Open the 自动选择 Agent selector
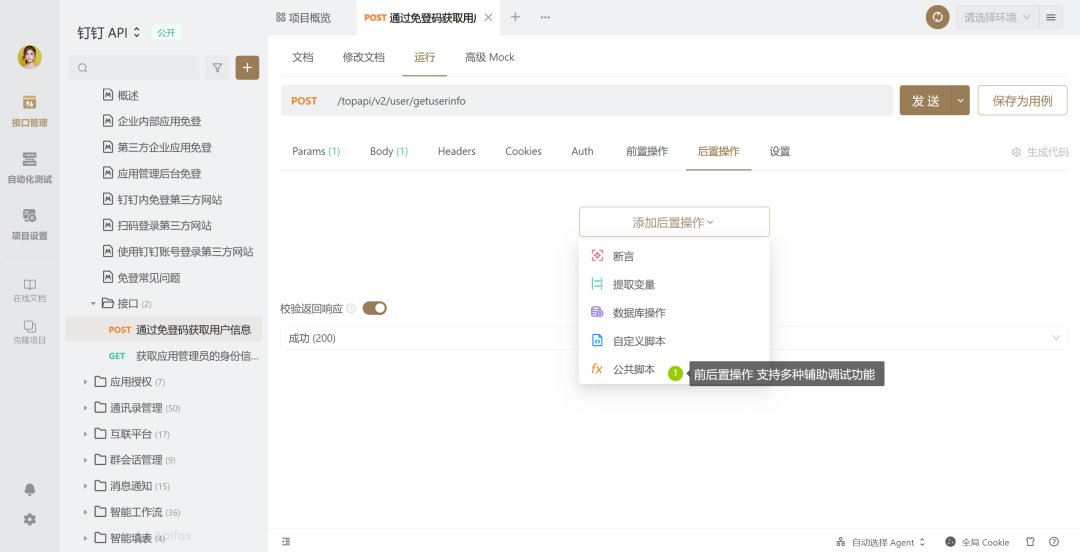Image resolution: width=1080 pixels, height=552 pixels. point(881,542)
